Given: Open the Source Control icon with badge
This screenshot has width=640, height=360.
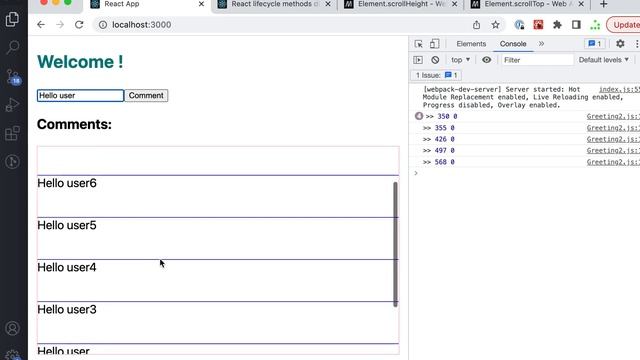Looking at the screenshot, I should [13, 76].
